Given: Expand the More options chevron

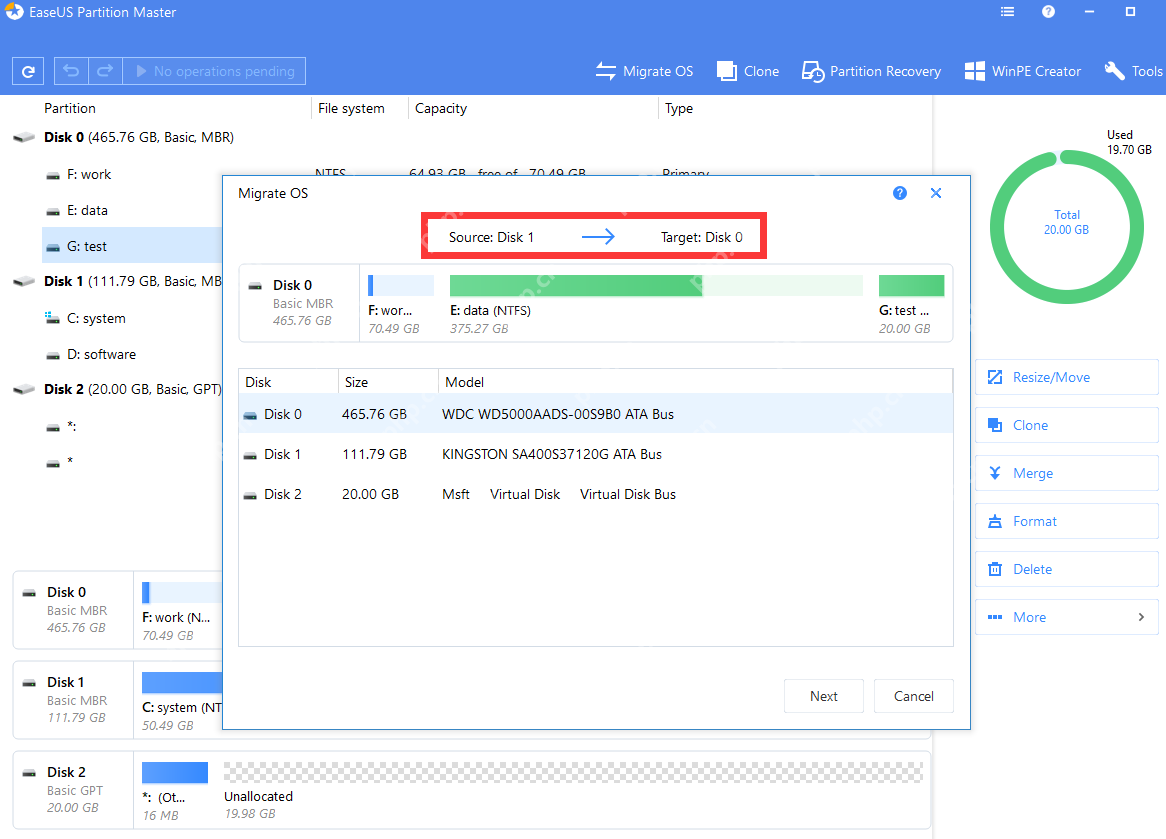Looking at the screenshot, I should 1141,617.
